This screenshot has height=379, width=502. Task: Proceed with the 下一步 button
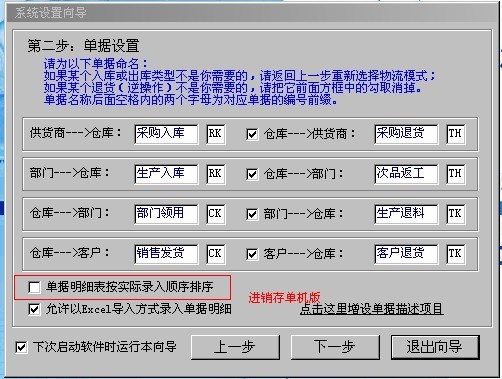coord(335,347)
